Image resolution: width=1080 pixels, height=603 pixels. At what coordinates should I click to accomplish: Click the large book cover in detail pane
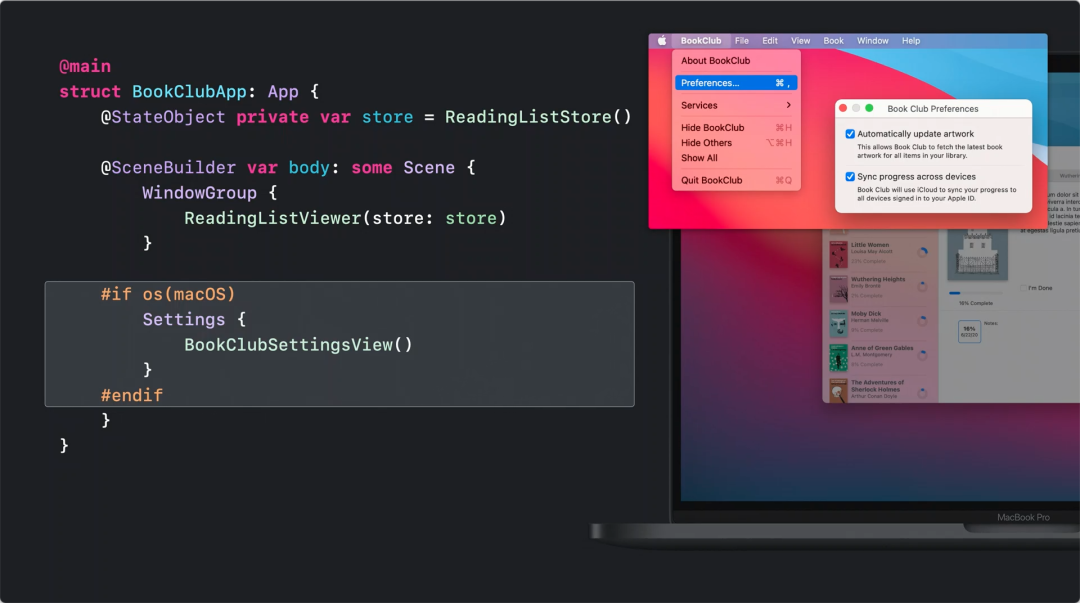[x=977, y=254]
